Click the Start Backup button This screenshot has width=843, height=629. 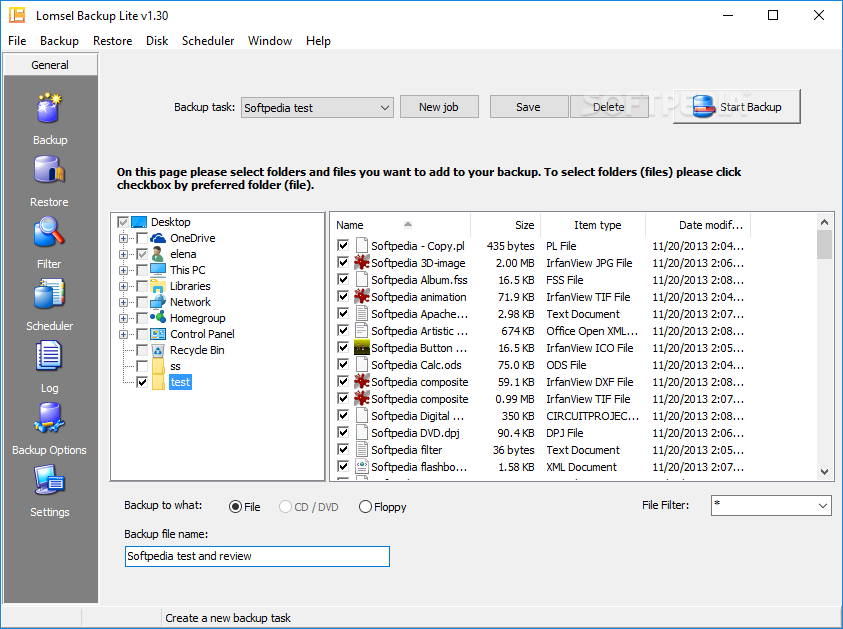[x=737, y=106]
